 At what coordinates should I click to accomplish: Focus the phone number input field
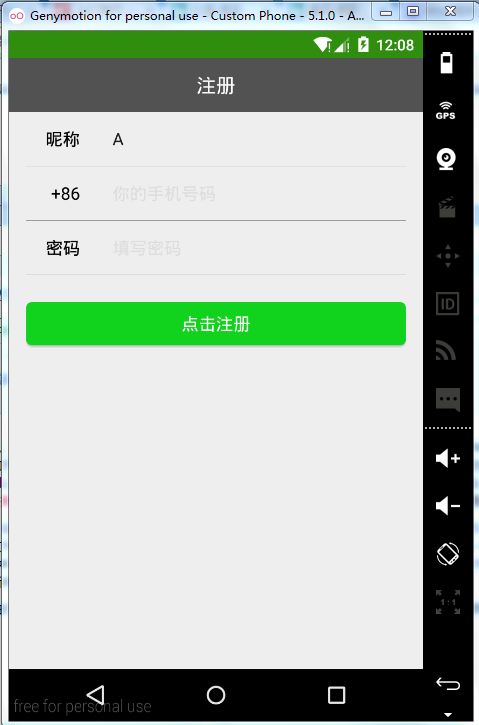click(258, 194)
